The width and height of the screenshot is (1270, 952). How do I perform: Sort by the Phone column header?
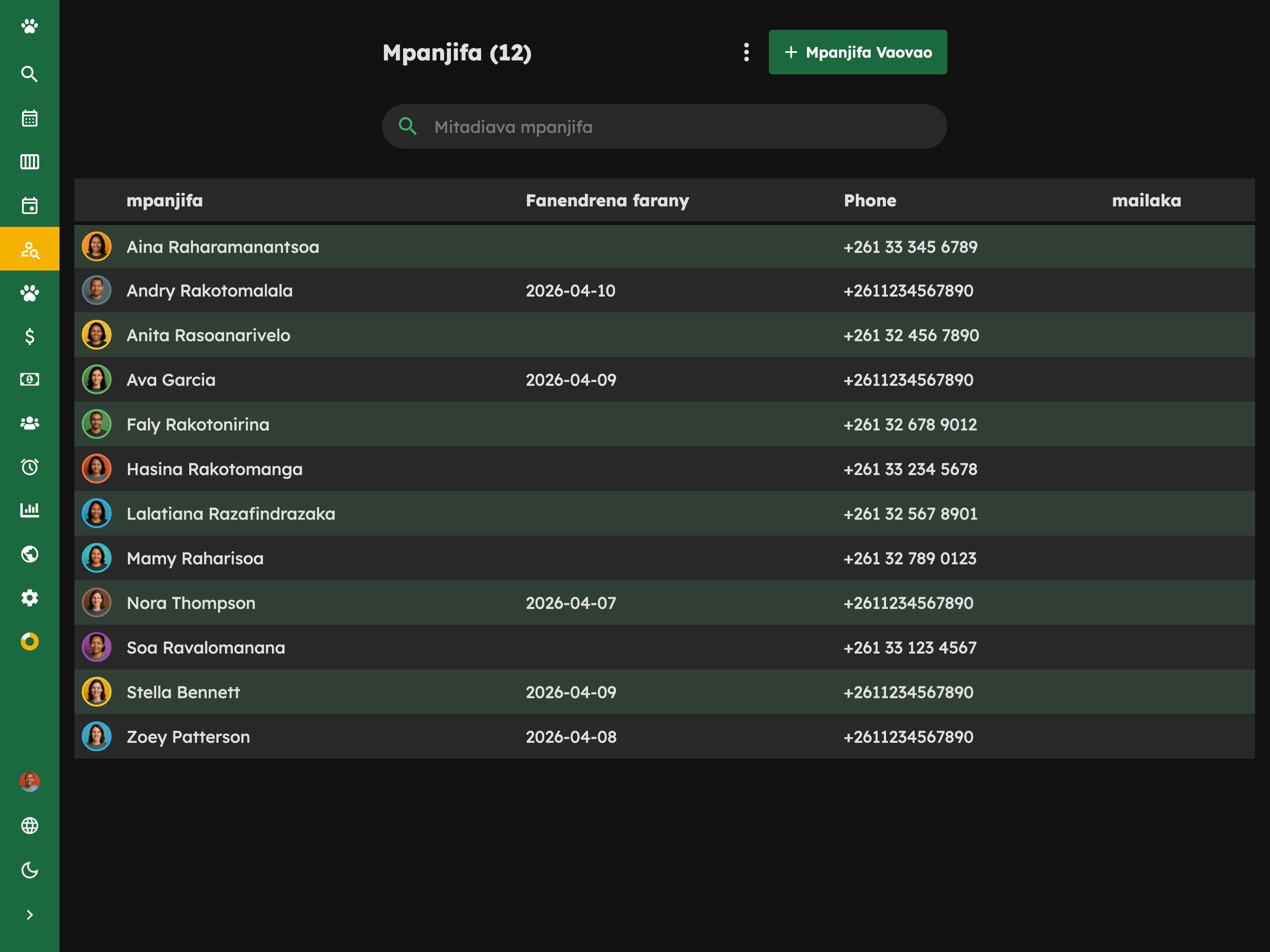870,200
